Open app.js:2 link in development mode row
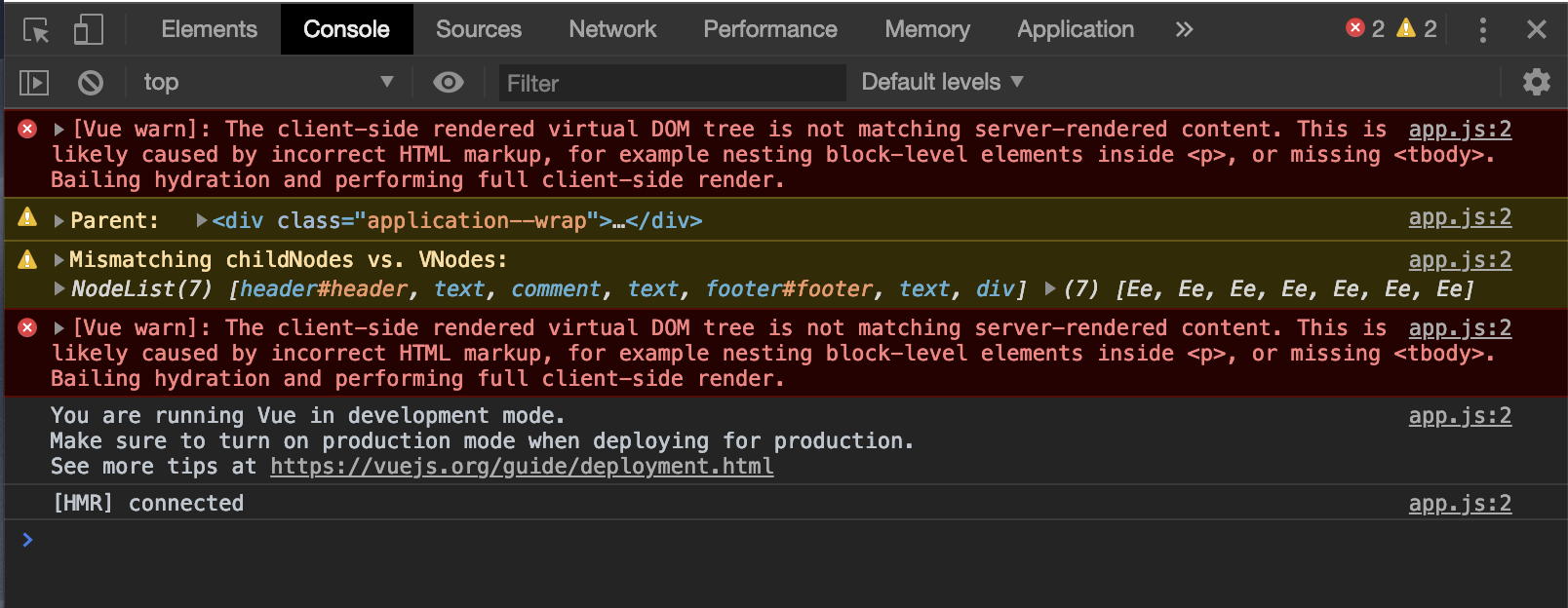Image resolution: width=1568 pixels, height=608 pixels. pos(1460,416)
